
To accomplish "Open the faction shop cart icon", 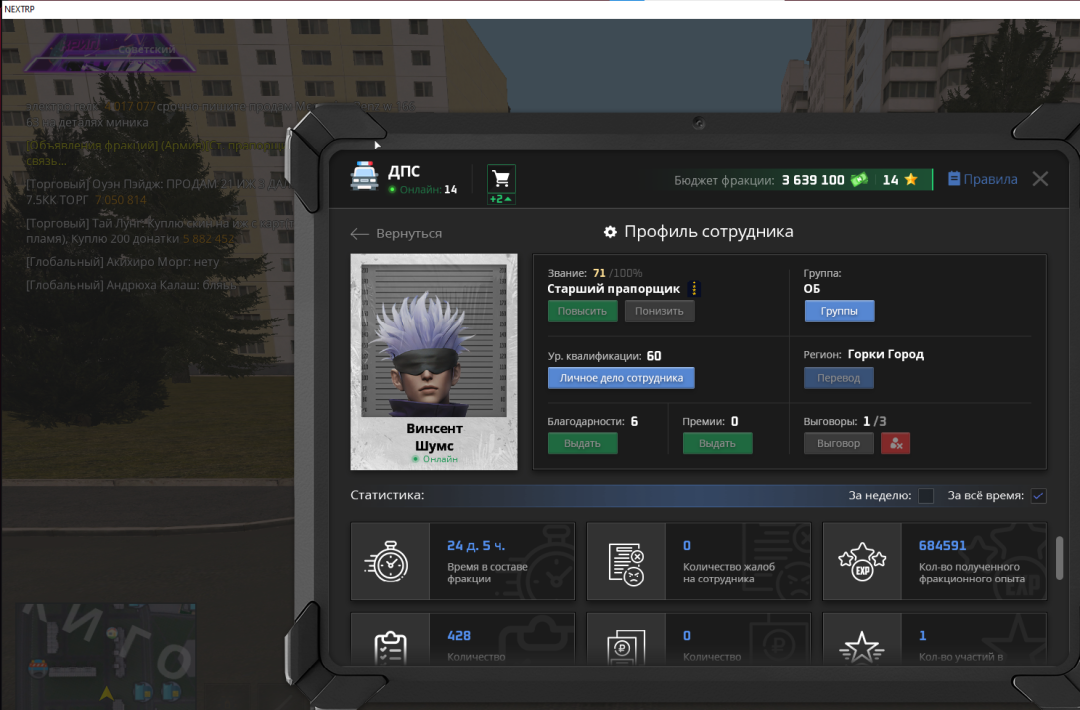I will click(x=501, y=178).
